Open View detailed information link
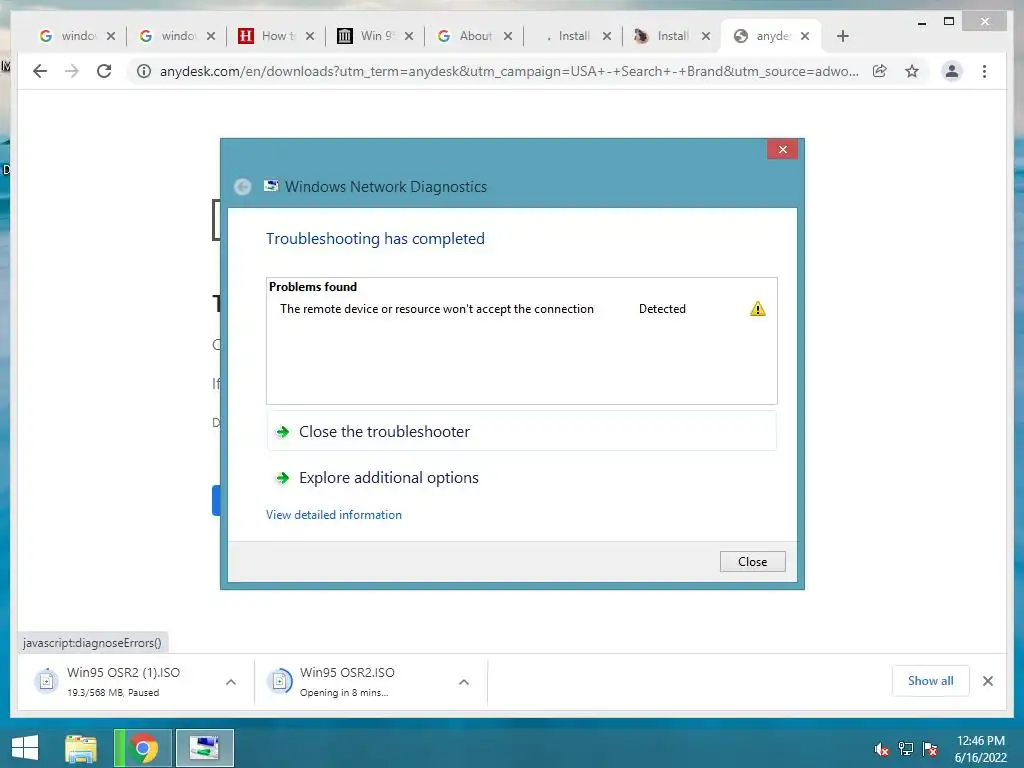This screenshot has height=768, width=1024. pyautogui.click(x=334, y=515)
